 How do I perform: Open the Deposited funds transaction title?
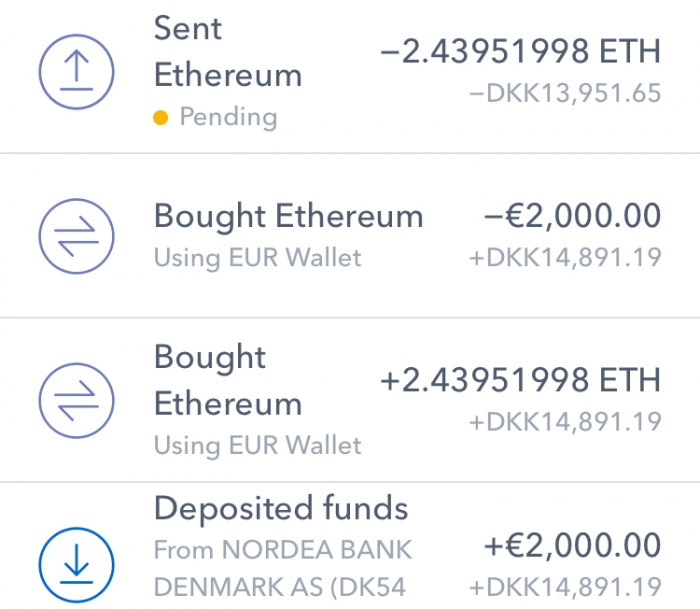pos(281,509)
